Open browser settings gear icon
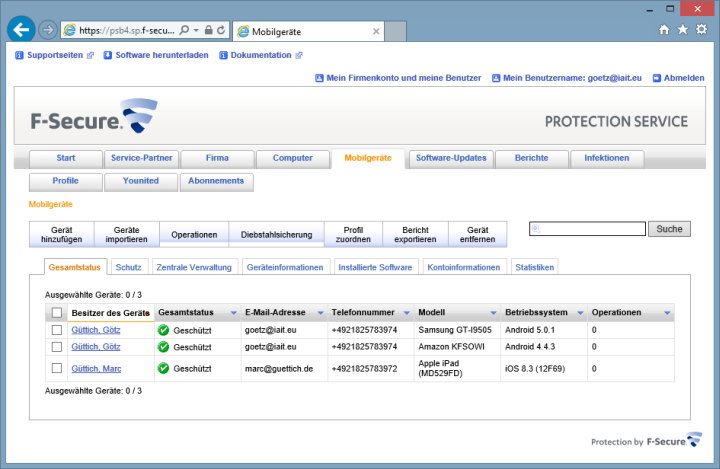This screenshot has width=720, height=469. coord(702,30)
